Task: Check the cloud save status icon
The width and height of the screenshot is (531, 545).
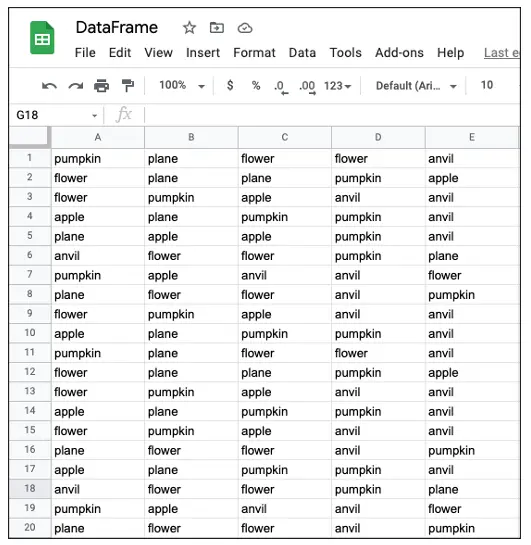Action: [x=245, y=28]
